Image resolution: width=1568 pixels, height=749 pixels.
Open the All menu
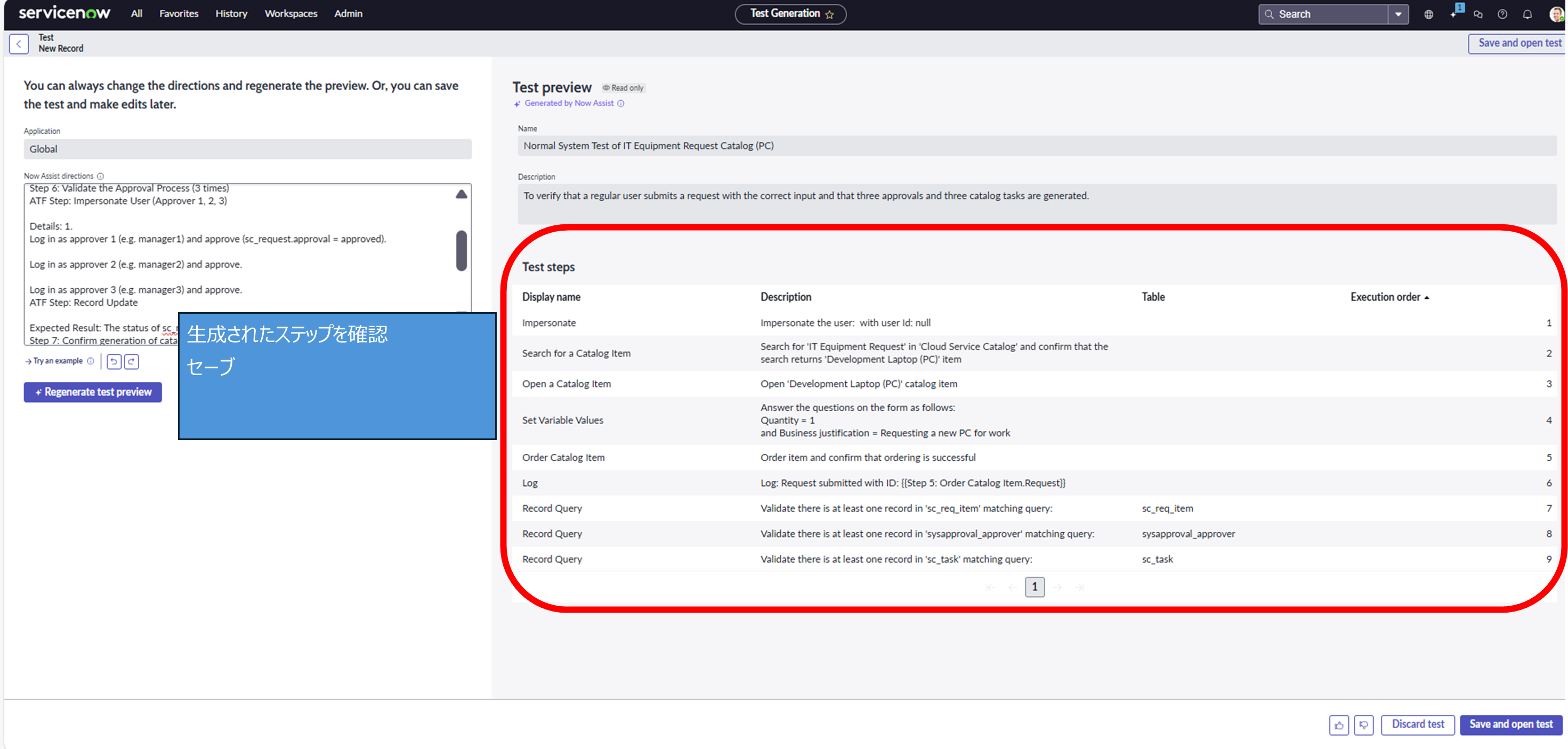point(136,13)
